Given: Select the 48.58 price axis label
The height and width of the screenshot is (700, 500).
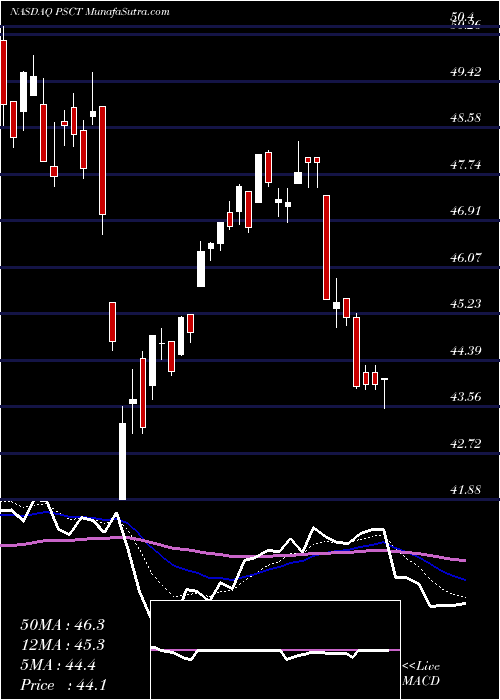Looking at the screenshot, I should pos(465,118).
